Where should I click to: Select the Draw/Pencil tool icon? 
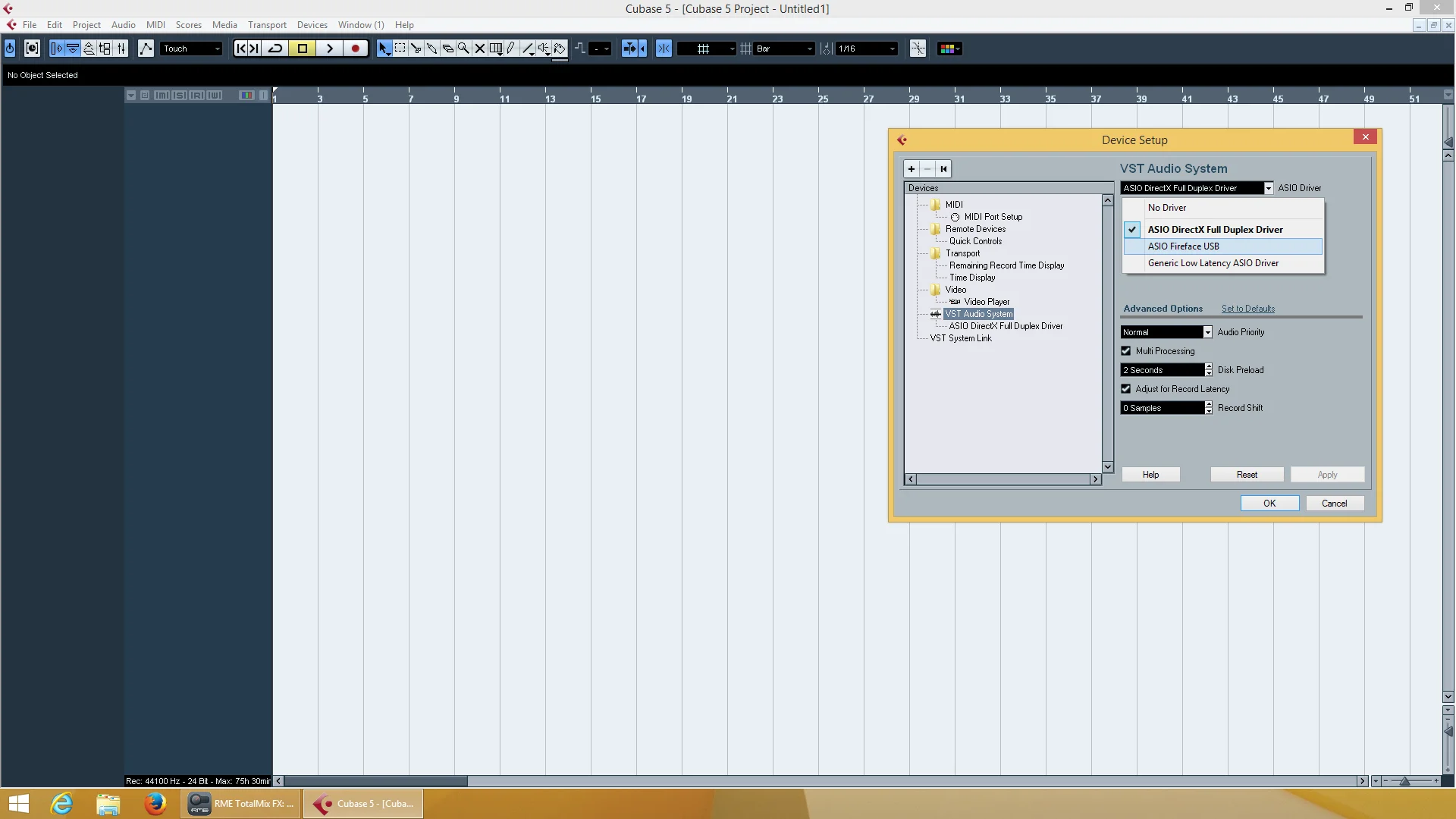click(431, 48)
